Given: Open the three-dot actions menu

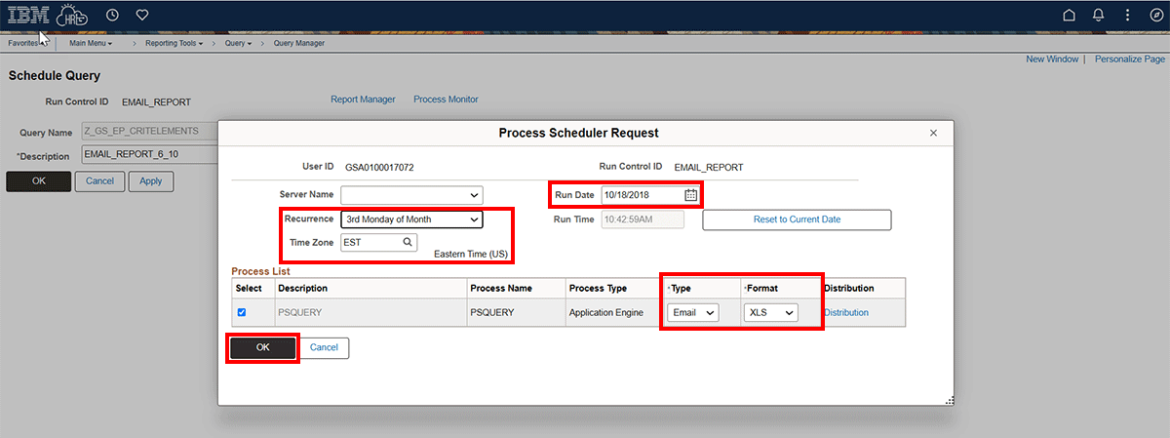Looking at the screenshot, I should click(x=1127, y=15).
